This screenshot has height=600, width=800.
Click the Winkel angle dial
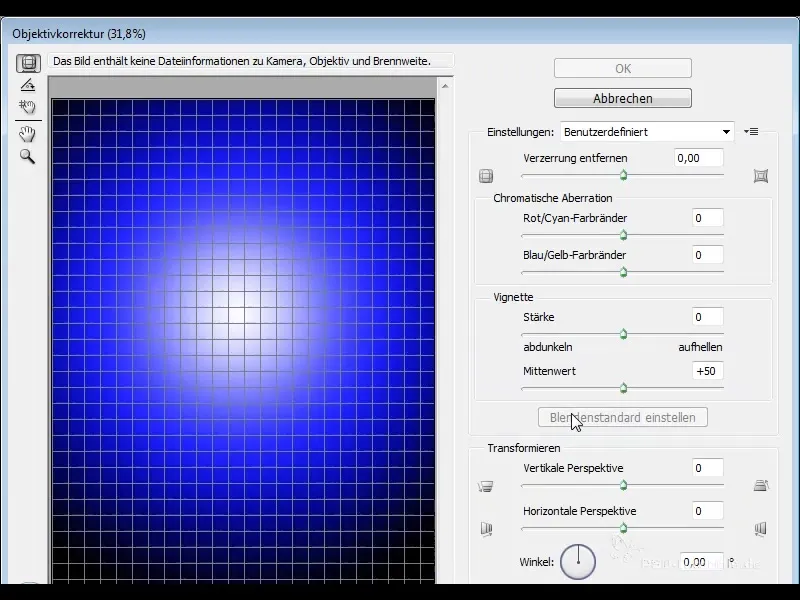(578, 562)
